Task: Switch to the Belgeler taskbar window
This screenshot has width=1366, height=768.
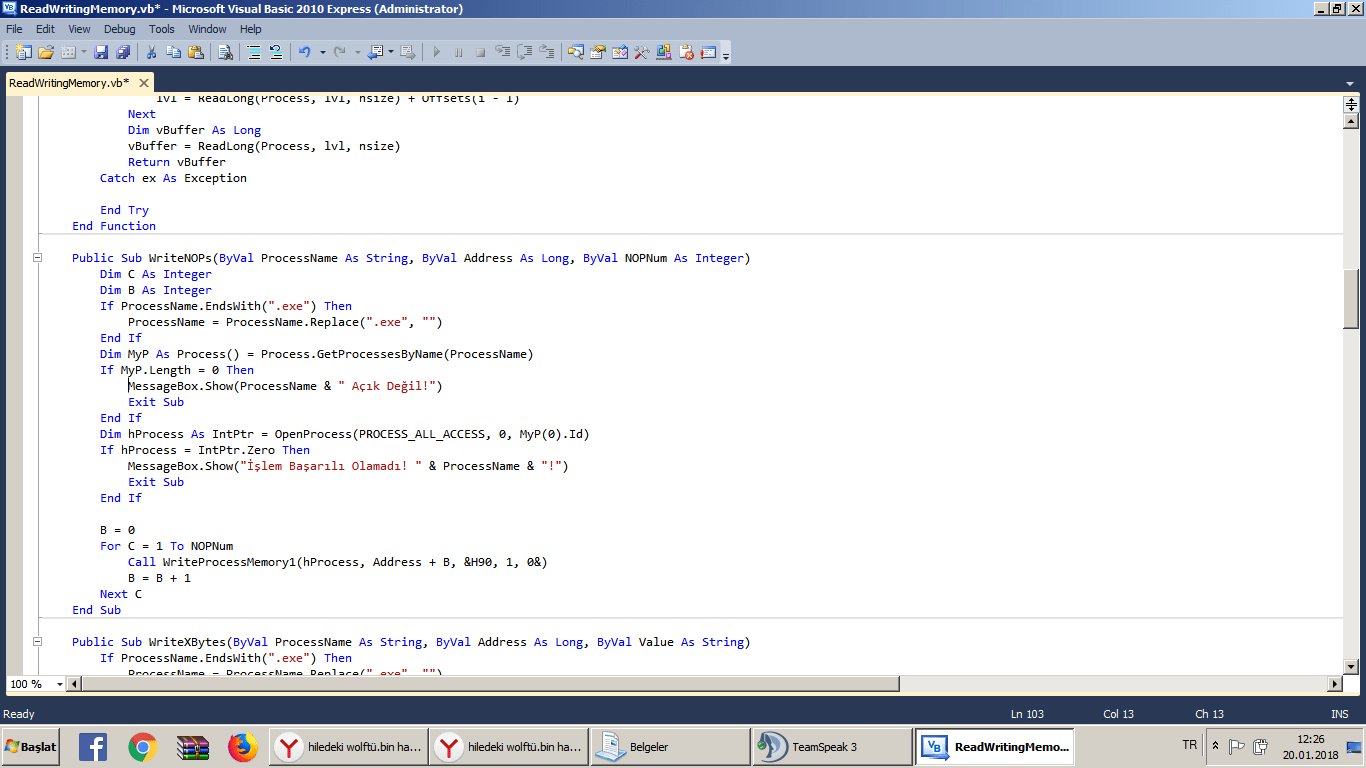Action: pyautogui.click(x=670, y=746)
